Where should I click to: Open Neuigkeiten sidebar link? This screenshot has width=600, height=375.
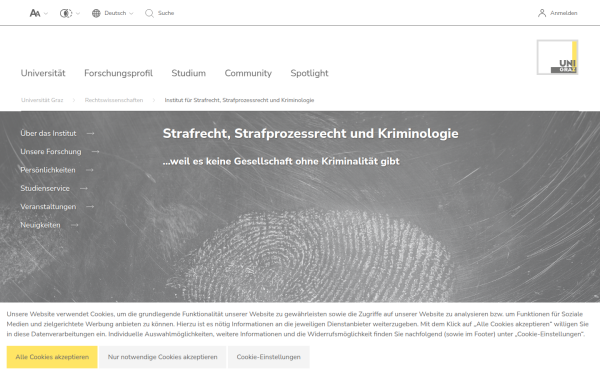[40, 225]
